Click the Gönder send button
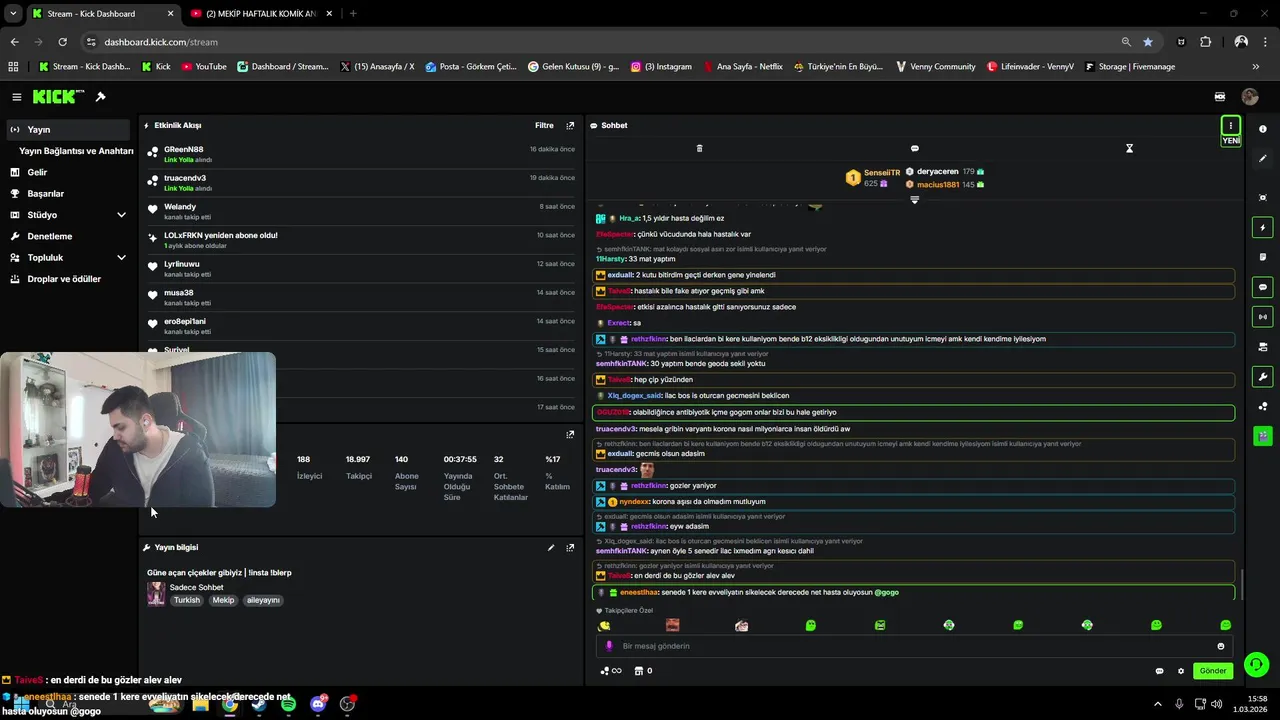The image size is (1280, 720). pyautogui.click(x=1213, y=671)
